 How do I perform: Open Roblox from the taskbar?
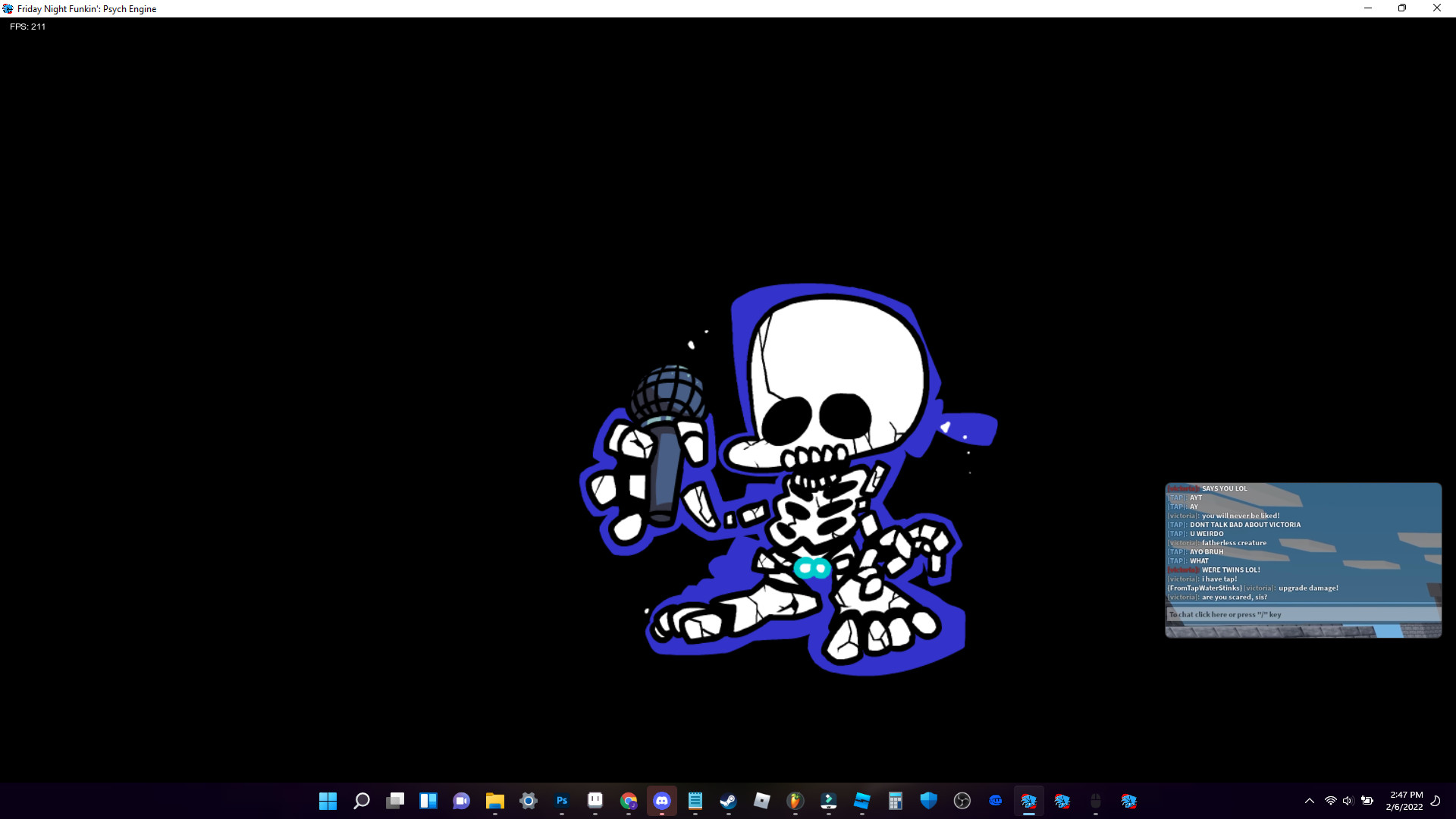click(x=762, y=800)
